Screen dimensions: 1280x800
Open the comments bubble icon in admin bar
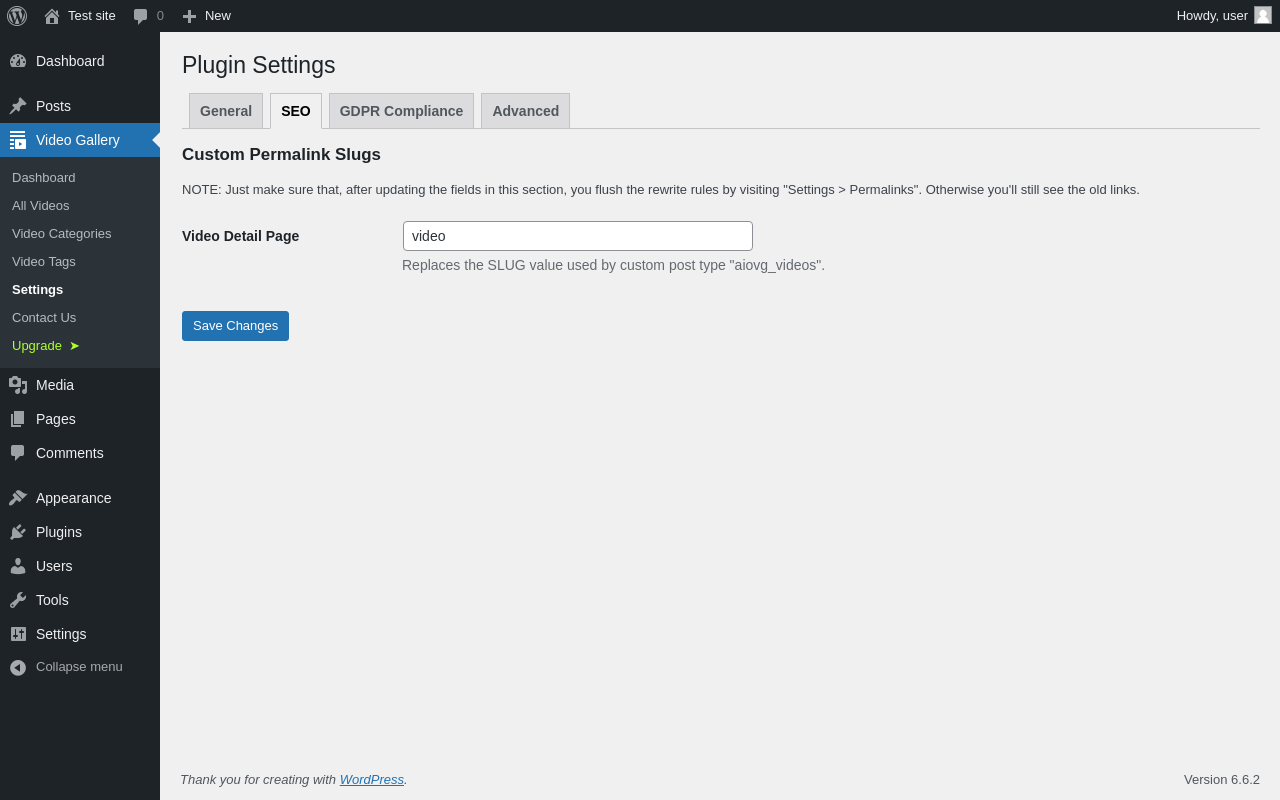(x=141, y=16)
